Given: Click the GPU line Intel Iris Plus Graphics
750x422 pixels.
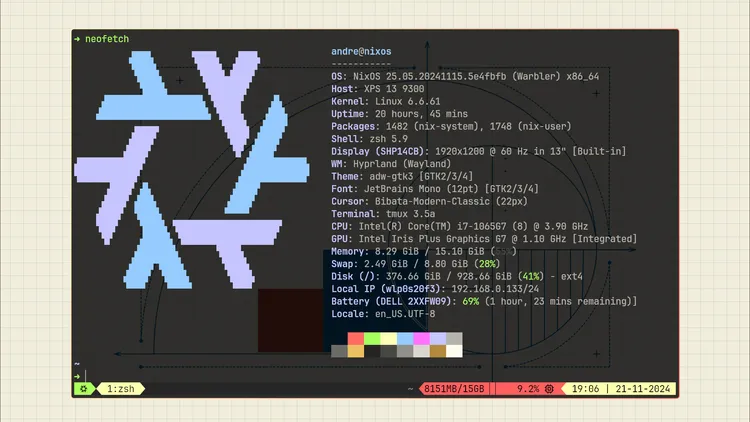Looking at the screenshot, I should point(484,239).
